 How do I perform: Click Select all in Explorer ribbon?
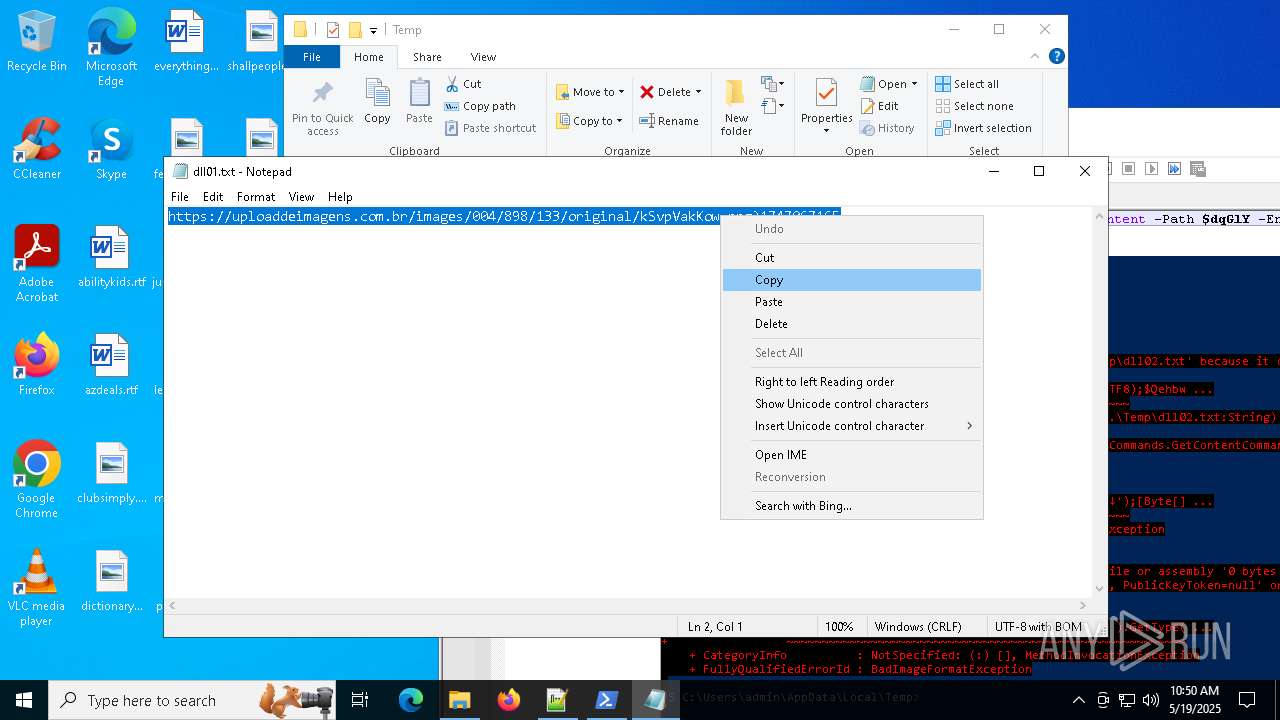[967, 84]
